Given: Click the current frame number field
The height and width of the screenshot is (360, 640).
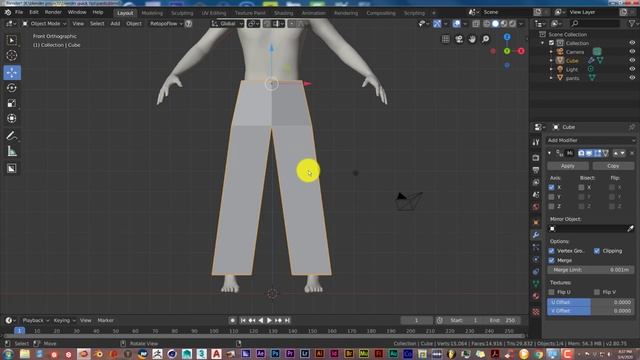Looking at the screenshot, I should (x=416, y=320).
